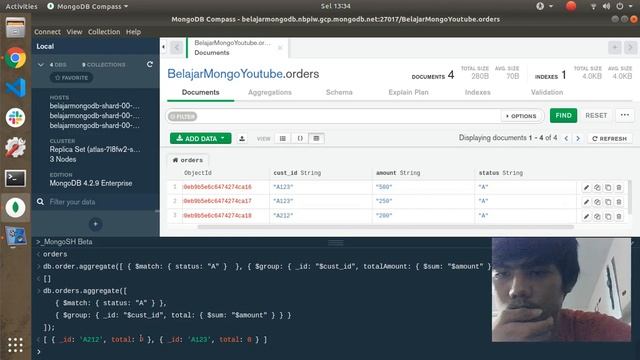Click the create database plus button
Screen dimensions: 640x360
(x=96, y=224)
